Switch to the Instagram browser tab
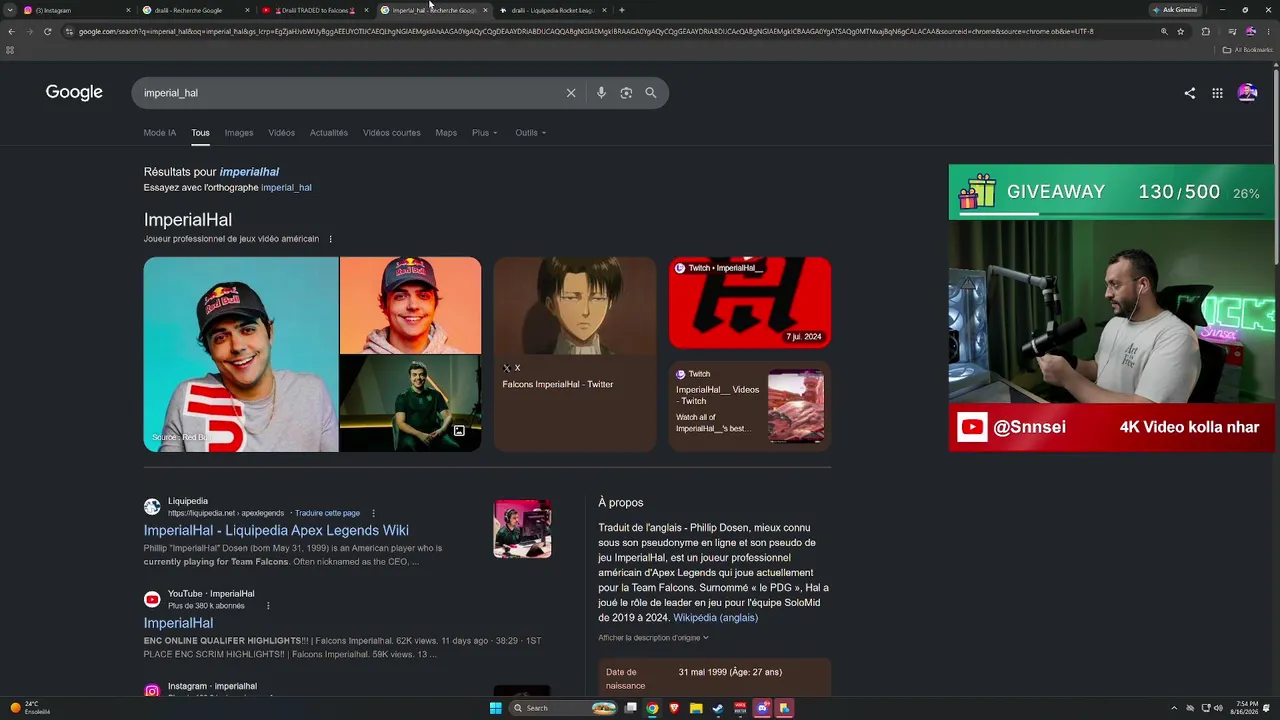 coord(77,10)
